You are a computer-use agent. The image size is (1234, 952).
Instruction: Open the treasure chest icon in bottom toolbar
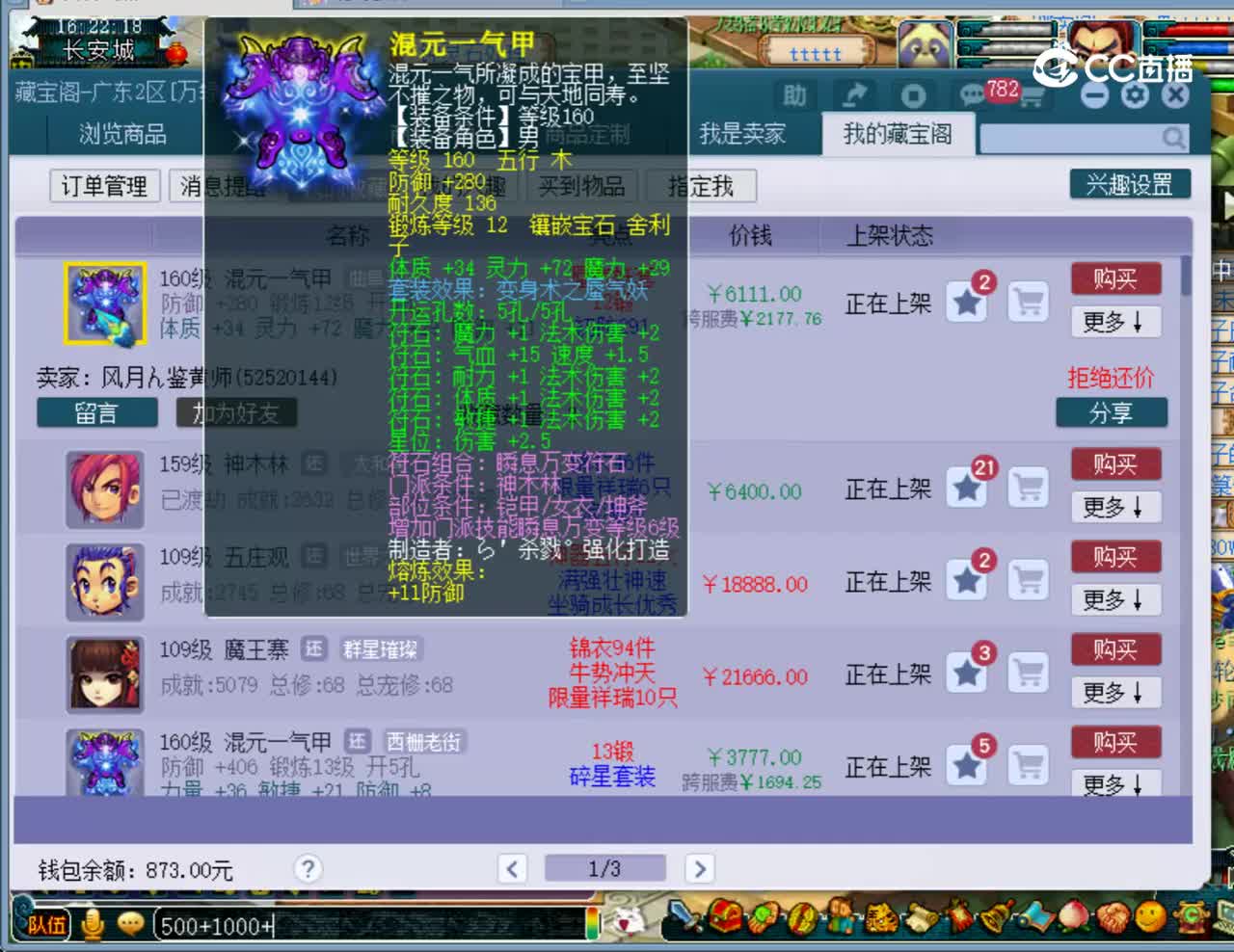tap(727, 916)
